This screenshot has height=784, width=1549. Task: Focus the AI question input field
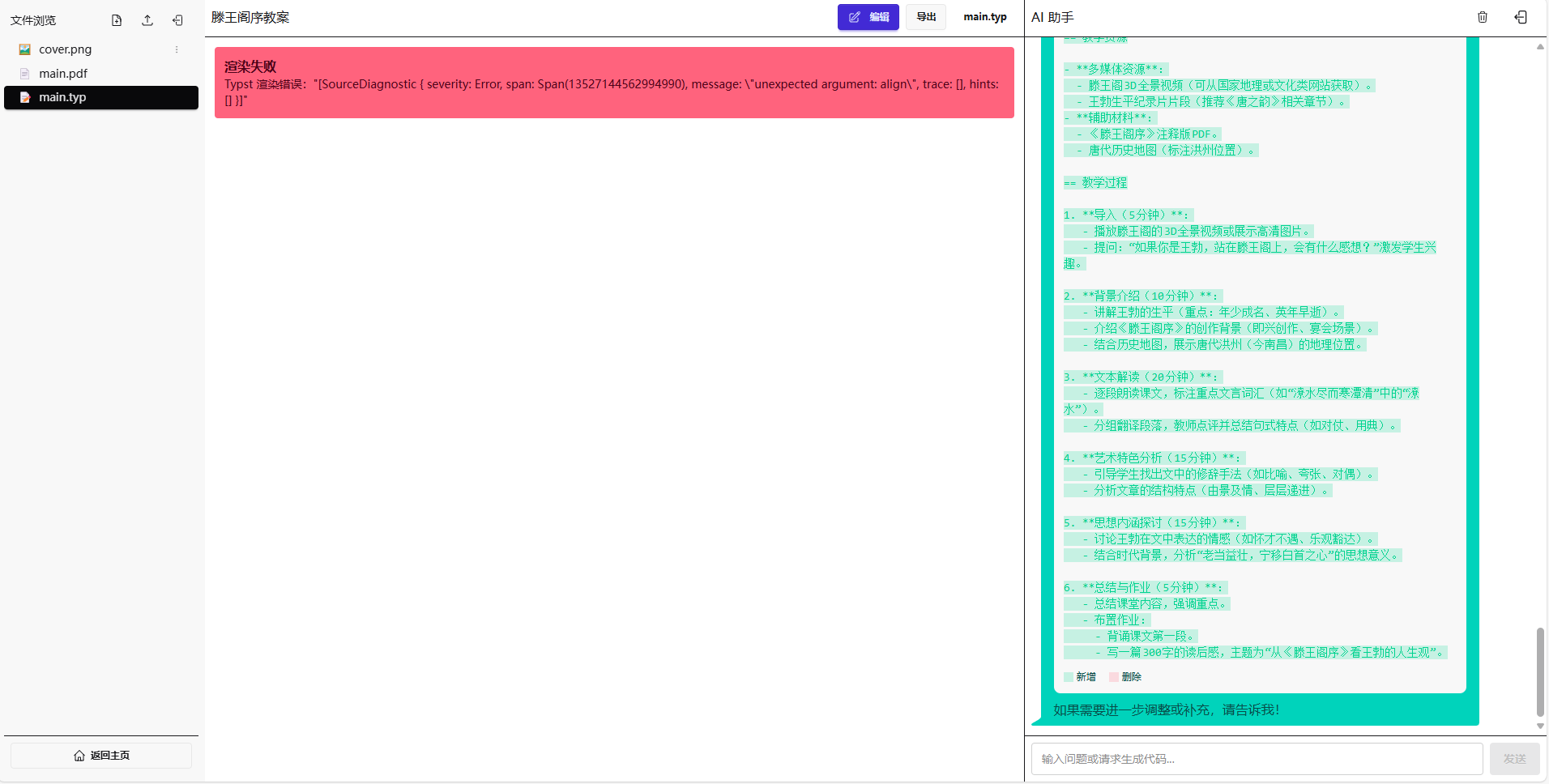1257,759
